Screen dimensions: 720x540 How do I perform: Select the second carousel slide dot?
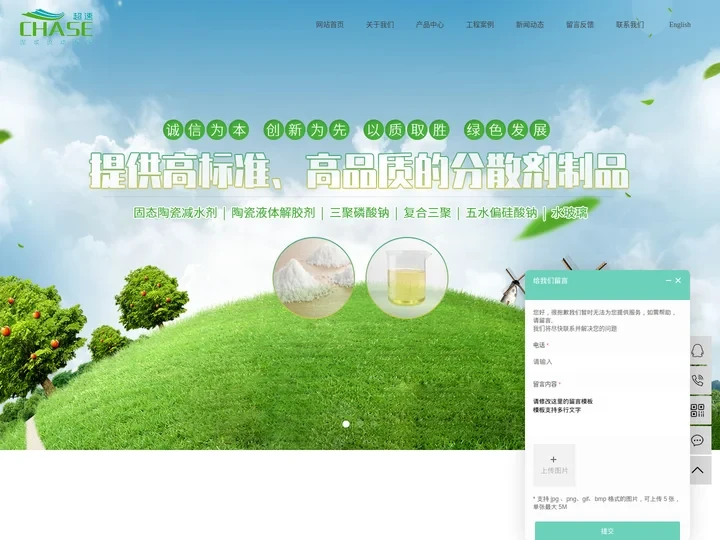[x=360, y=424]
